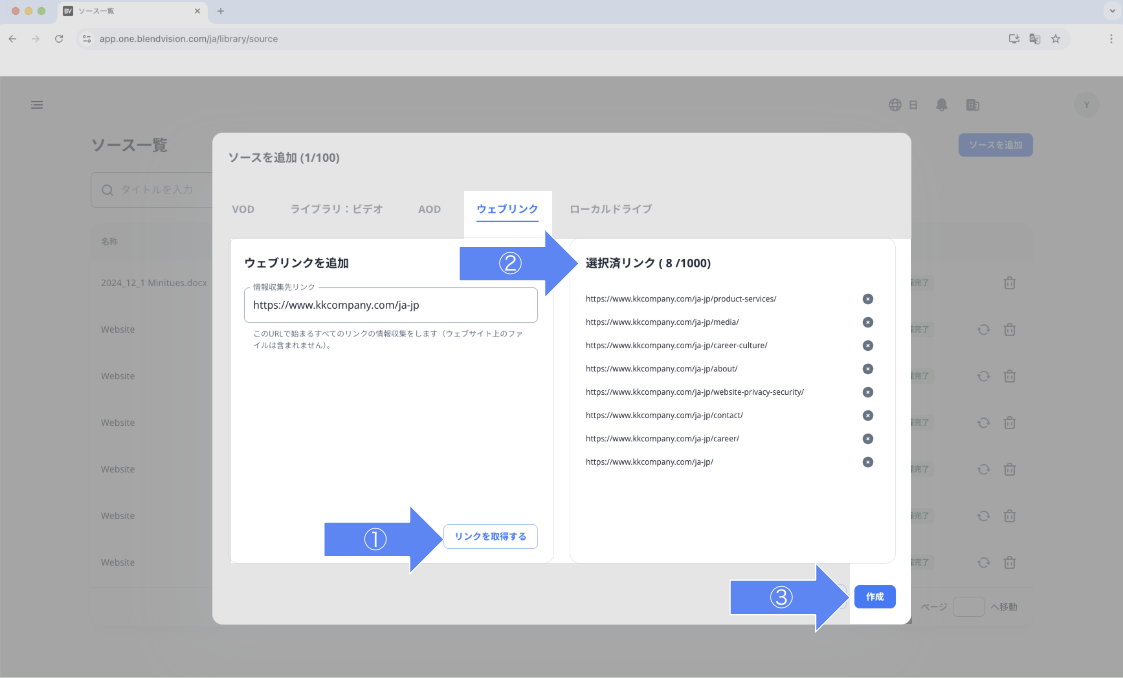Remove the /ja-jp/about/ link

[x=867, y=369]
